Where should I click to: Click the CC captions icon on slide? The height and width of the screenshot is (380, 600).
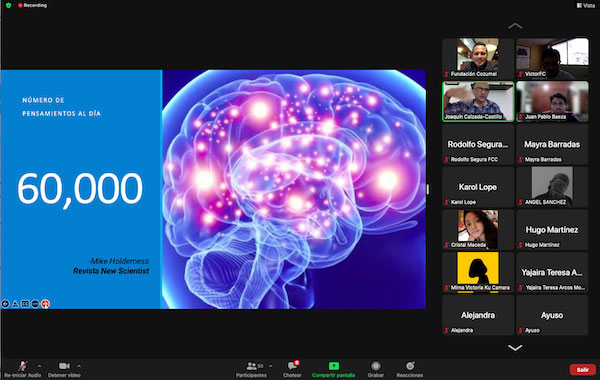25,304
